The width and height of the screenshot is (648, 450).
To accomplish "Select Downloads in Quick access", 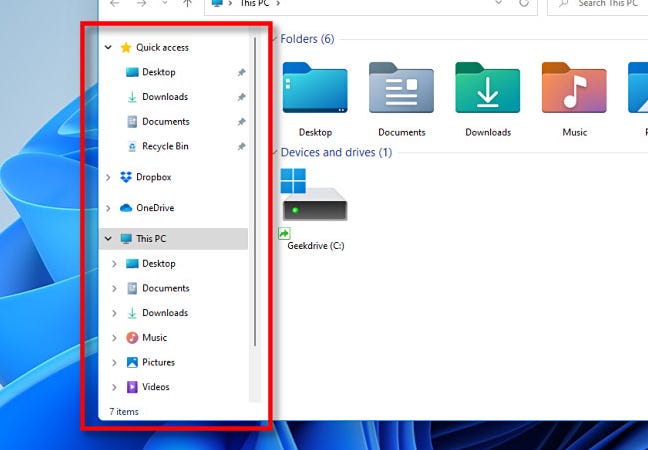I will (164, 97).
